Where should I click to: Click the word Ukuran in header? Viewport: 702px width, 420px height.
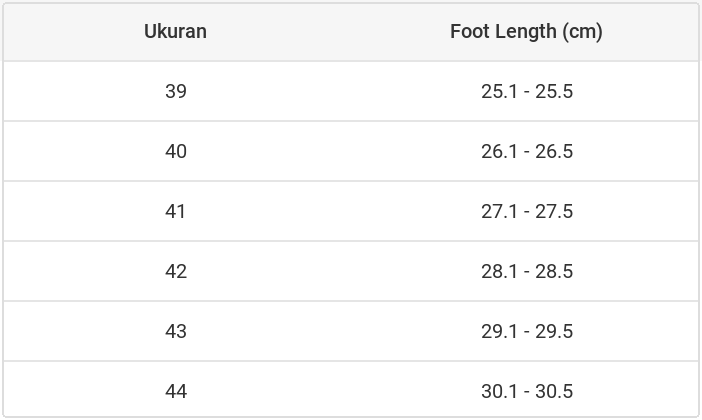click(175, 31)
